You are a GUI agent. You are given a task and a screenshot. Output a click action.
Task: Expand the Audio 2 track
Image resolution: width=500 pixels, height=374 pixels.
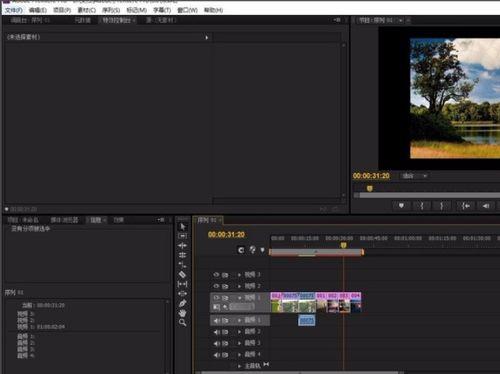pyautogui.click(x=239, y=332)
